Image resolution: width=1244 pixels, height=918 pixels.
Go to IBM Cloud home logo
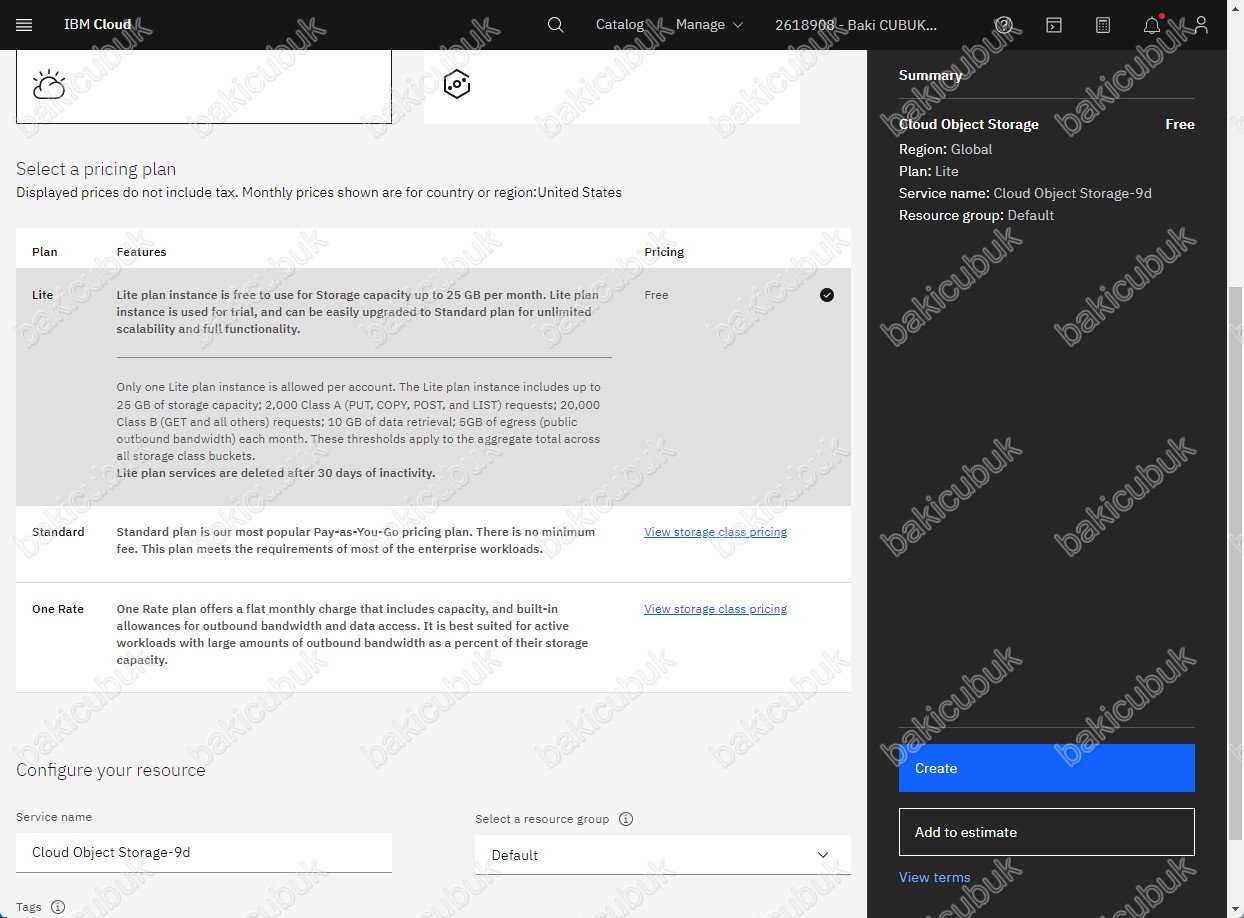point(98,24)
